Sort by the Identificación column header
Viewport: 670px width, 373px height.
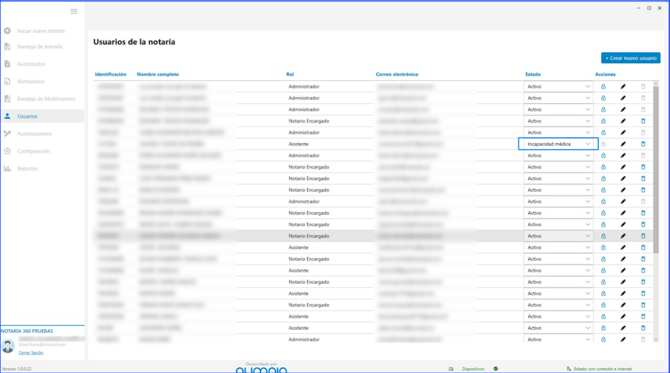[111, 74]
